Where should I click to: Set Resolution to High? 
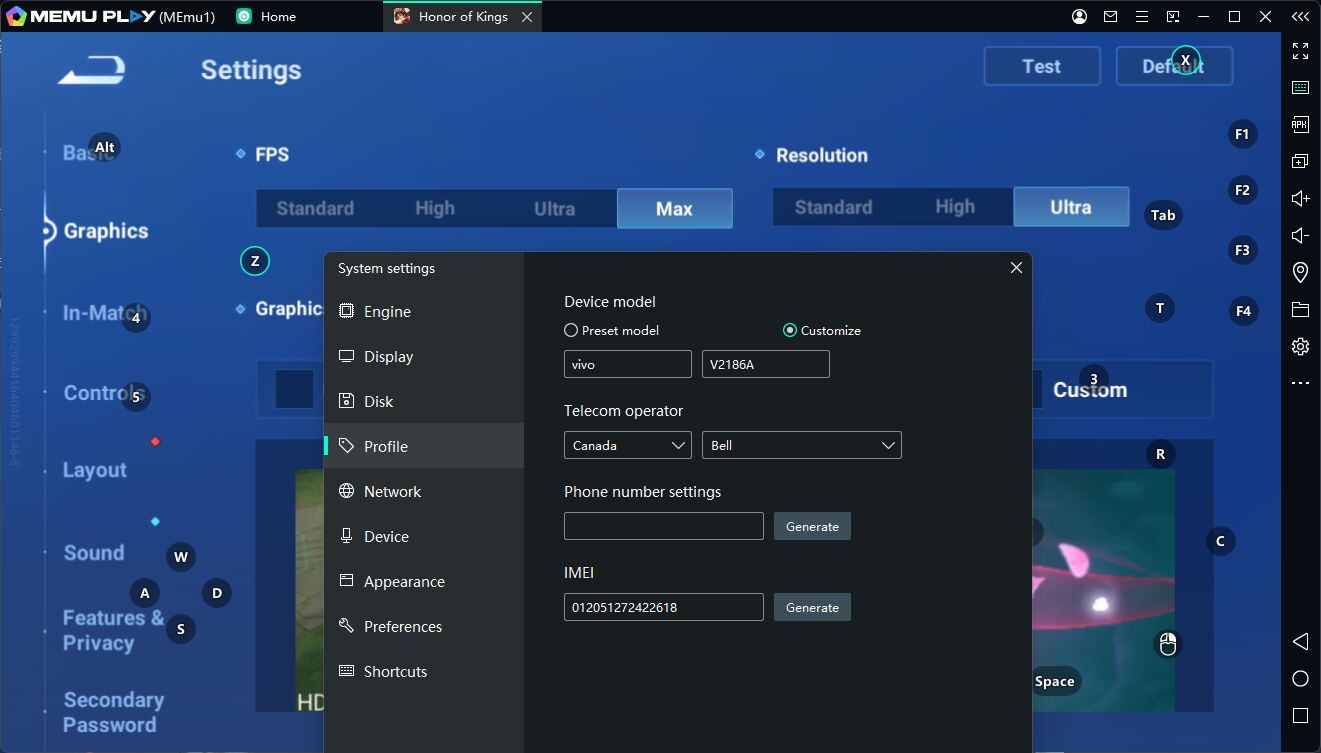coord(955,207)
